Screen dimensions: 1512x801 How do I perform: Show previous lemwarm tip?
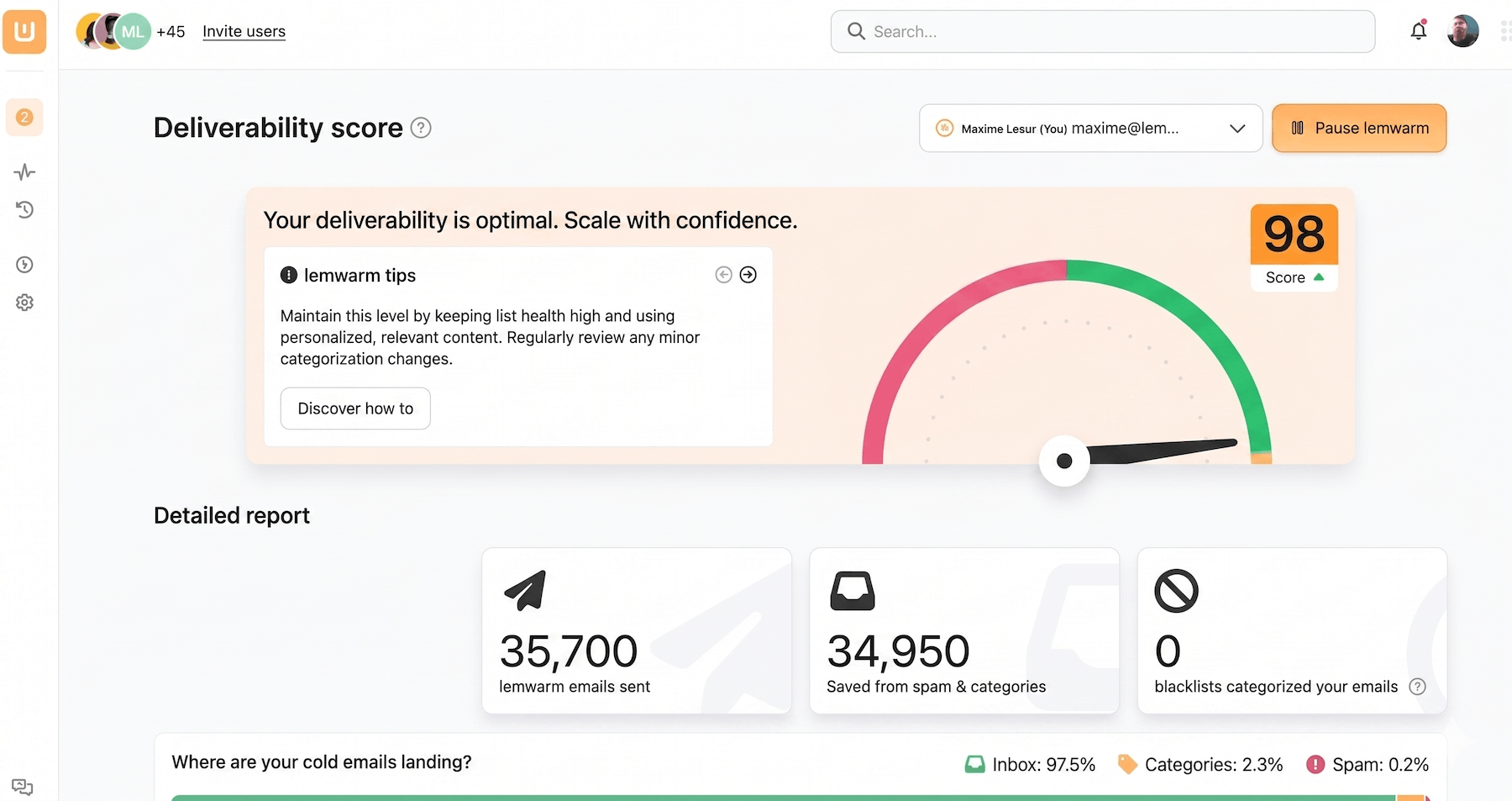[x=723, y=275]
